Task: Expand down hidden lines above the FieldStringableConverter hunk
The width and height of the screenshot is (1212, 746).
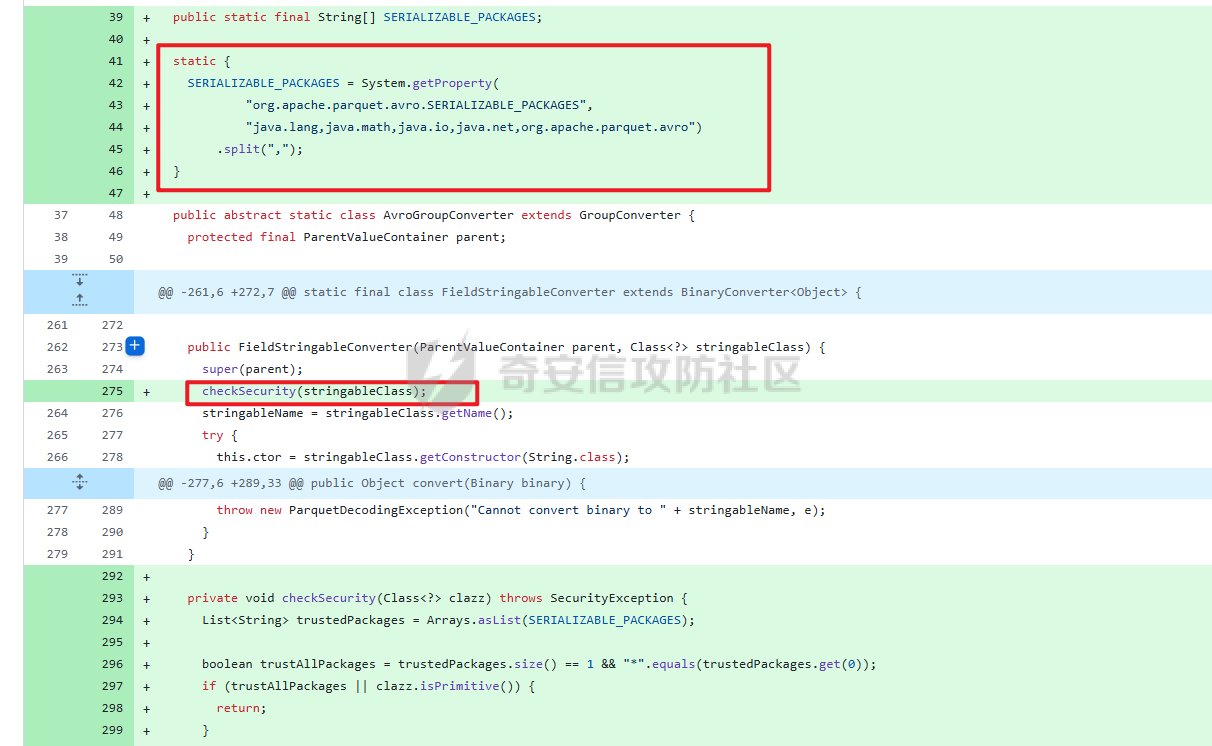Action: (x=80, y=280)
